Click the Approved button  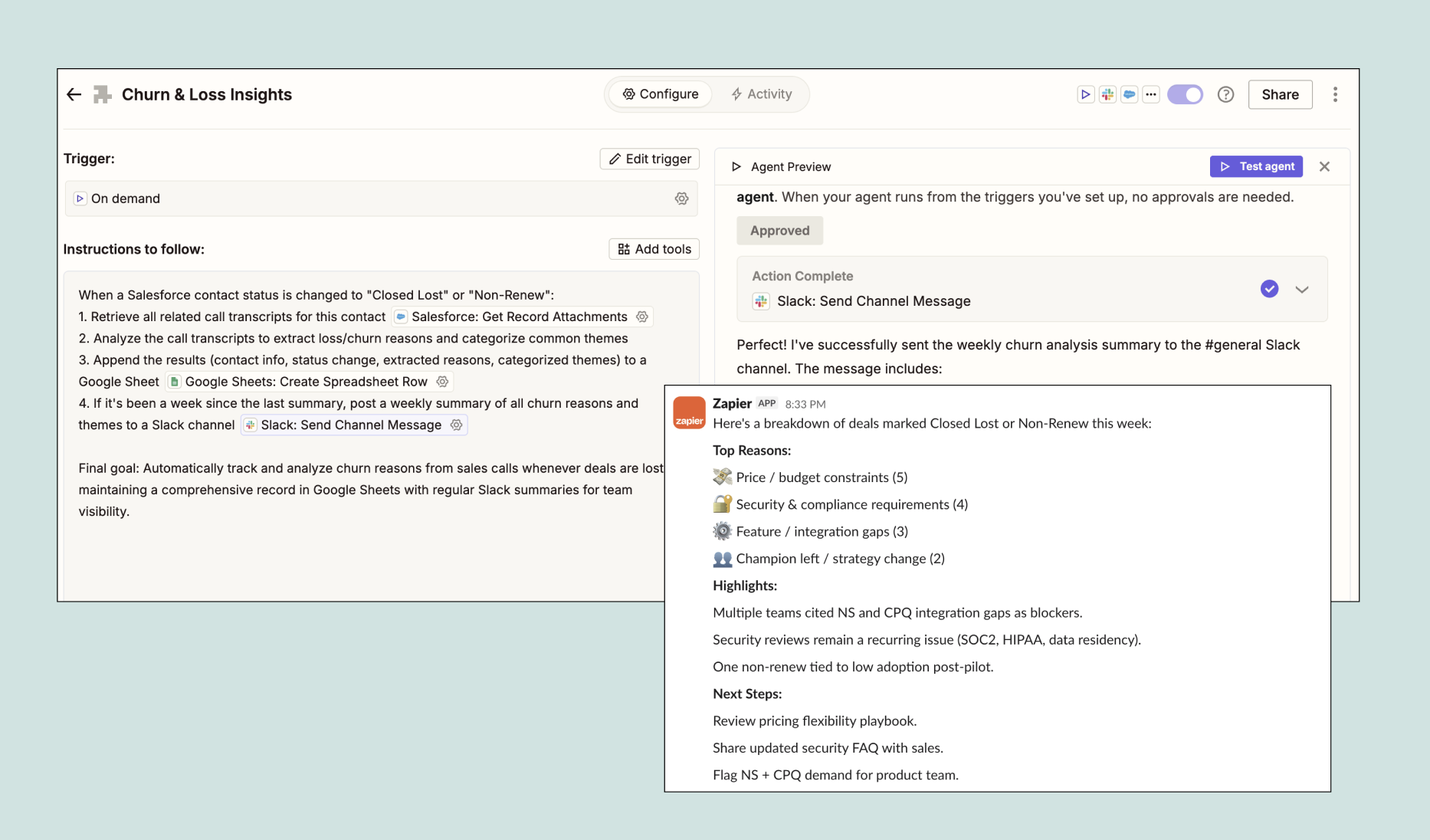coord(779,231)
